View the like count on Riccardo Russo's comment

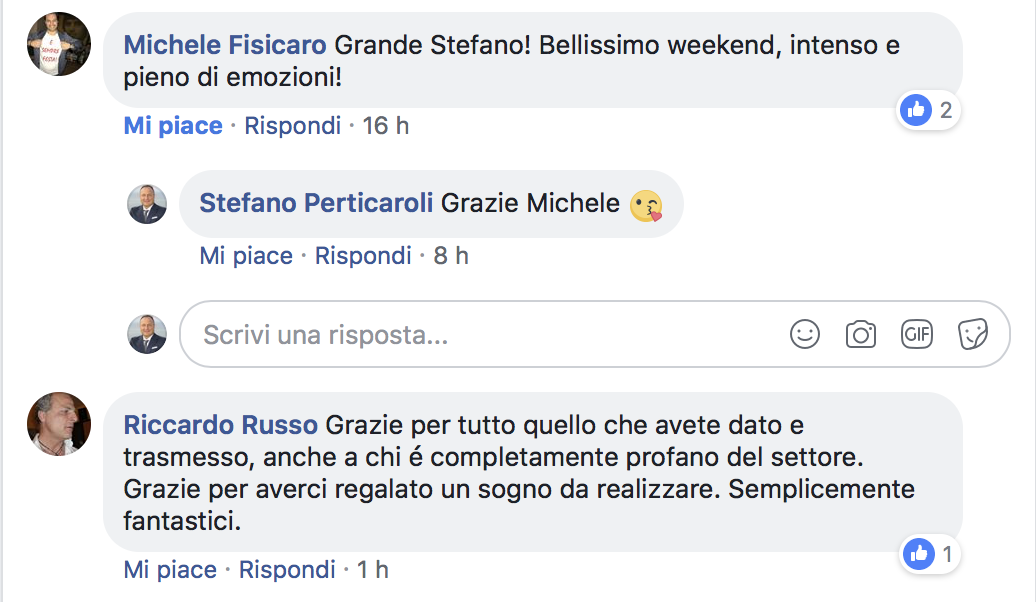click(931, 553)
